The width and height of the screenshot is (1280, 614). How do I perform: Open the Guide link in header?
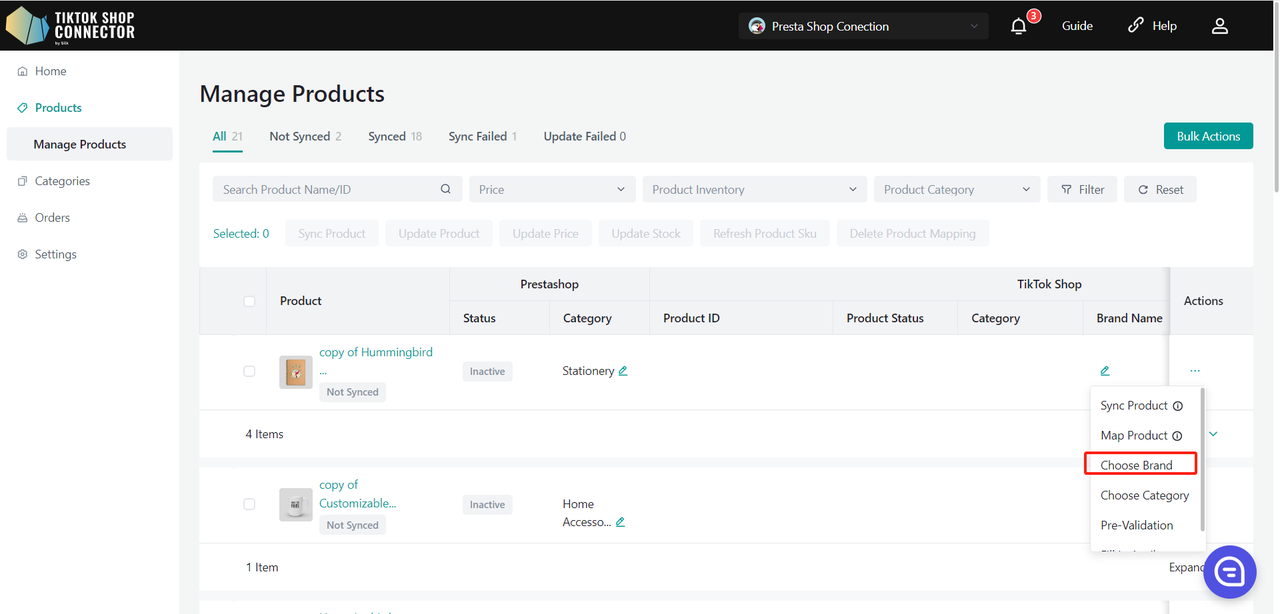[1077, 26]
